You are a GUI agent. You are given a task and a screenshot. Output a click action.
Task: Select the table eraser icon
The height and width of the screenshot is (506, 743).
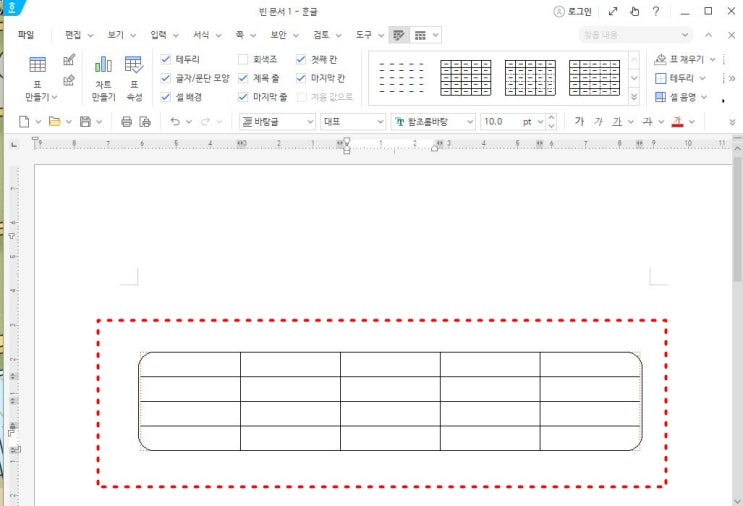click(69, 80)
